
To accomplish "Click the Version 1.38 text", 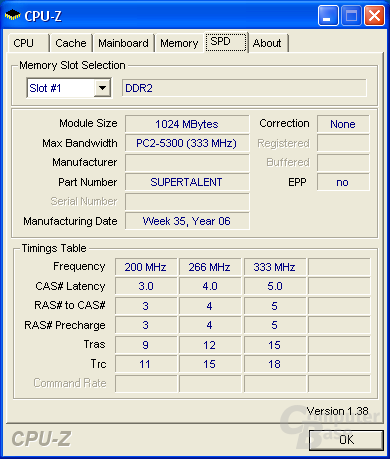I will point(337,411).
